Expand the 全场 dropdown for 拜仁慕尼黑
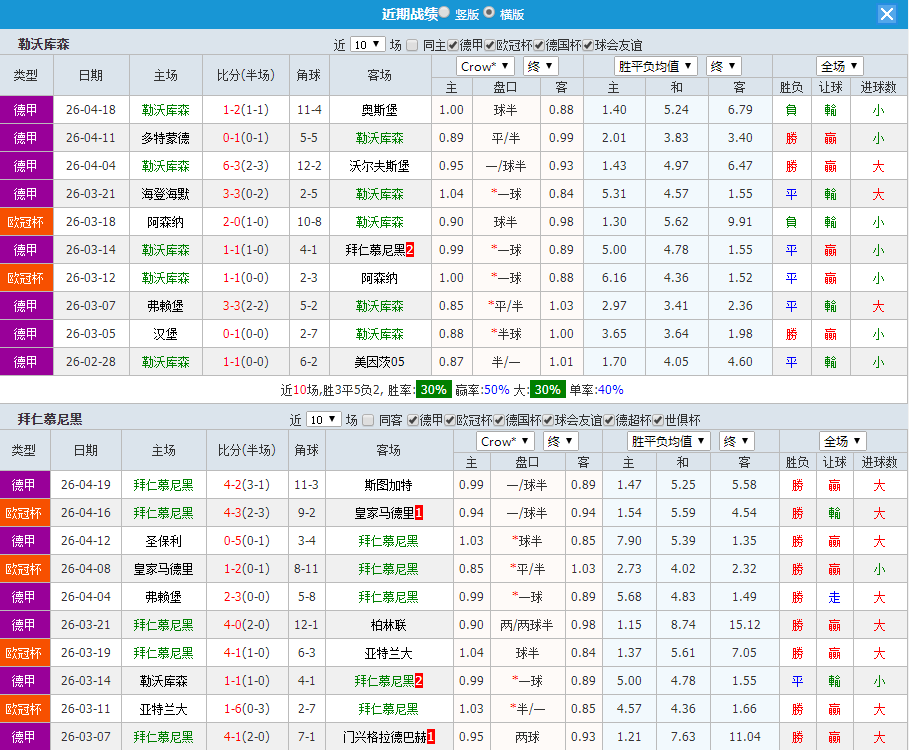This screenshot has height=750, width=909. click(x=841, y=440)
